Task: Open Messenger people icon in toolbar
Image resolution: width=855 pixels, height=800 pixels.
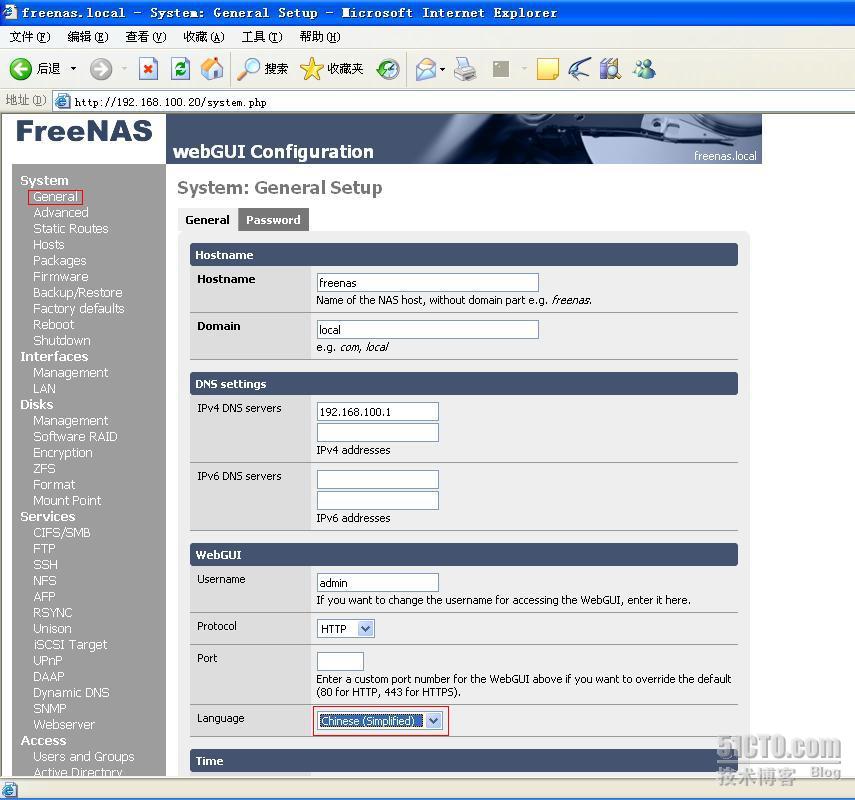Action: [x=644, y=69]
